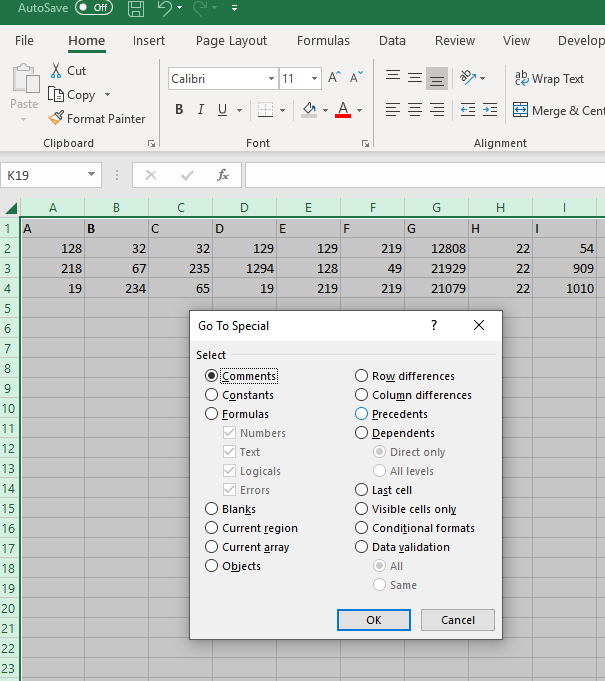The width and height of the screenshot is (605, 681).
Task: Click the Save icon in title bar
Action: [x=136, y=9]
